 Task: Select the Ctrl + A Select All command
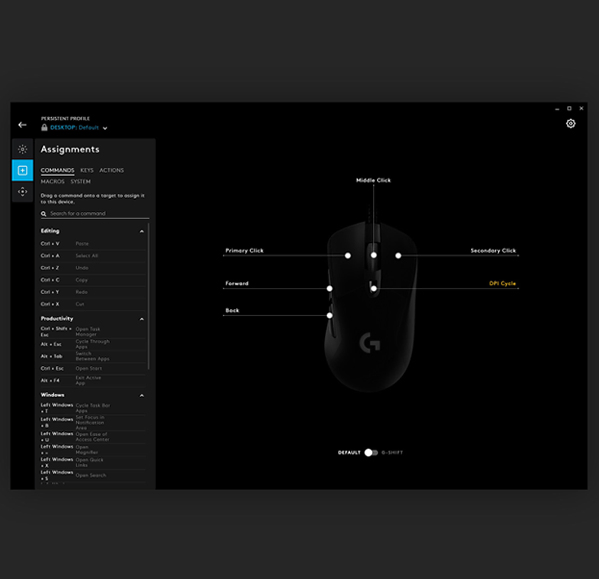click(93, 256)
